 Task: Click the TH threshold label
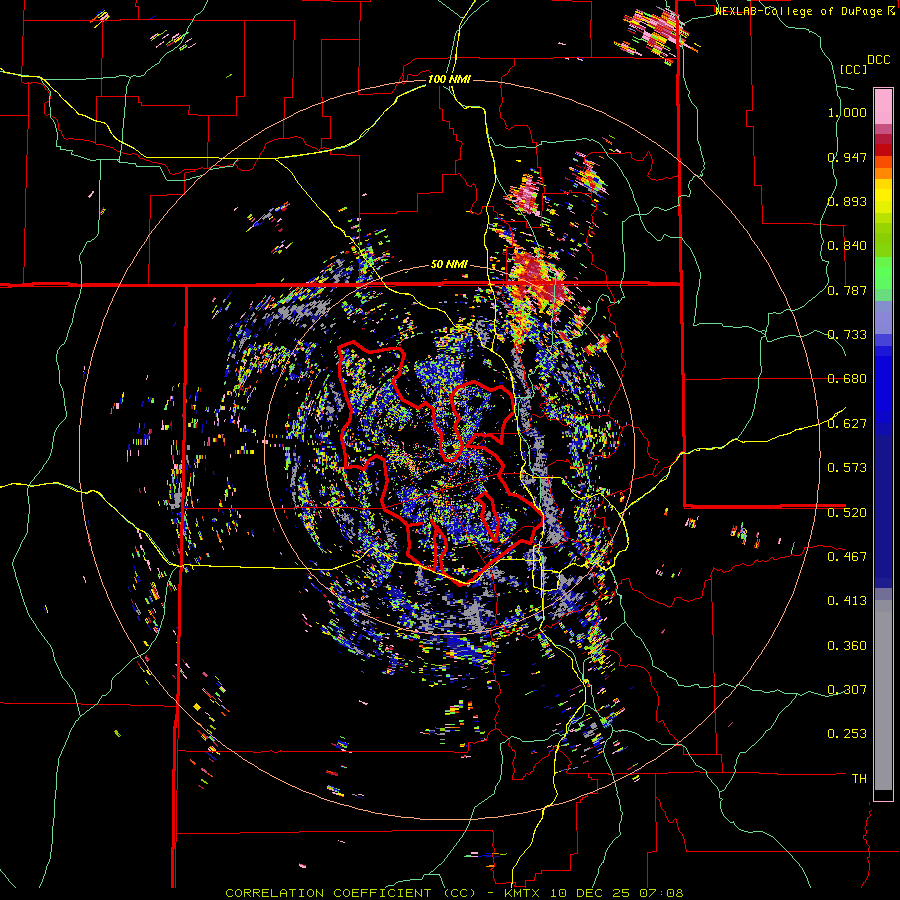pyautogui.click(x=859, y=779)
